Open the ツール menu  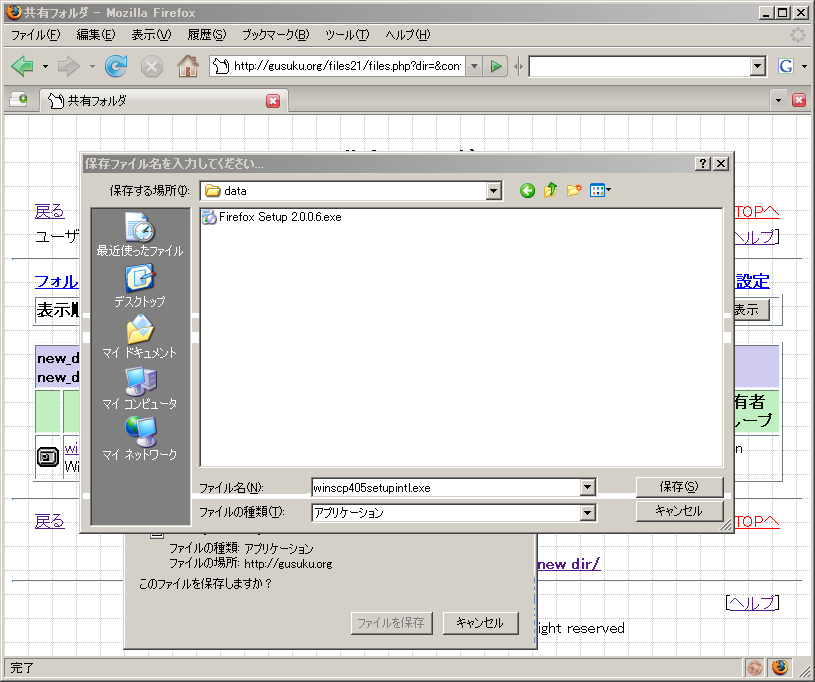click(x=347, y=34)
